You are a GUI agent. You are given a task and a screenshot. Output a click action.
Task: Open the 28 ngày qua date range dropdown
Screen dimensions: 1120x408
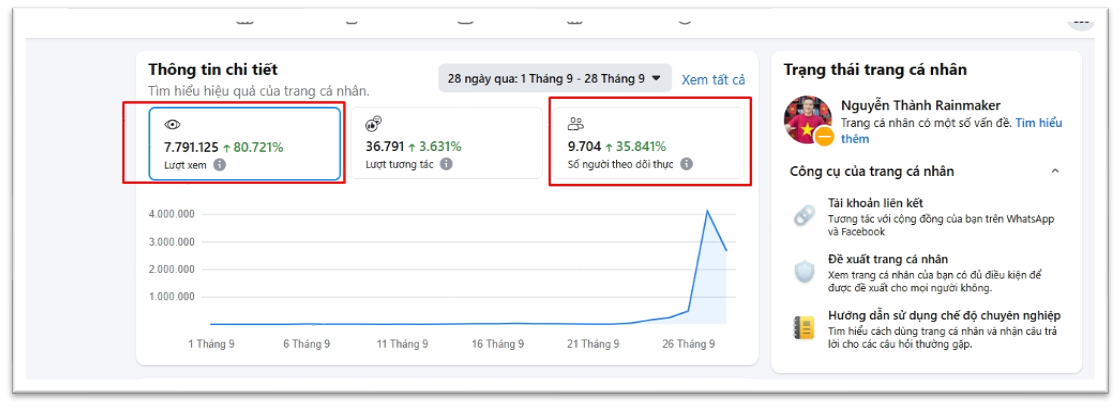pyautogui.click(x=555, y=79)
